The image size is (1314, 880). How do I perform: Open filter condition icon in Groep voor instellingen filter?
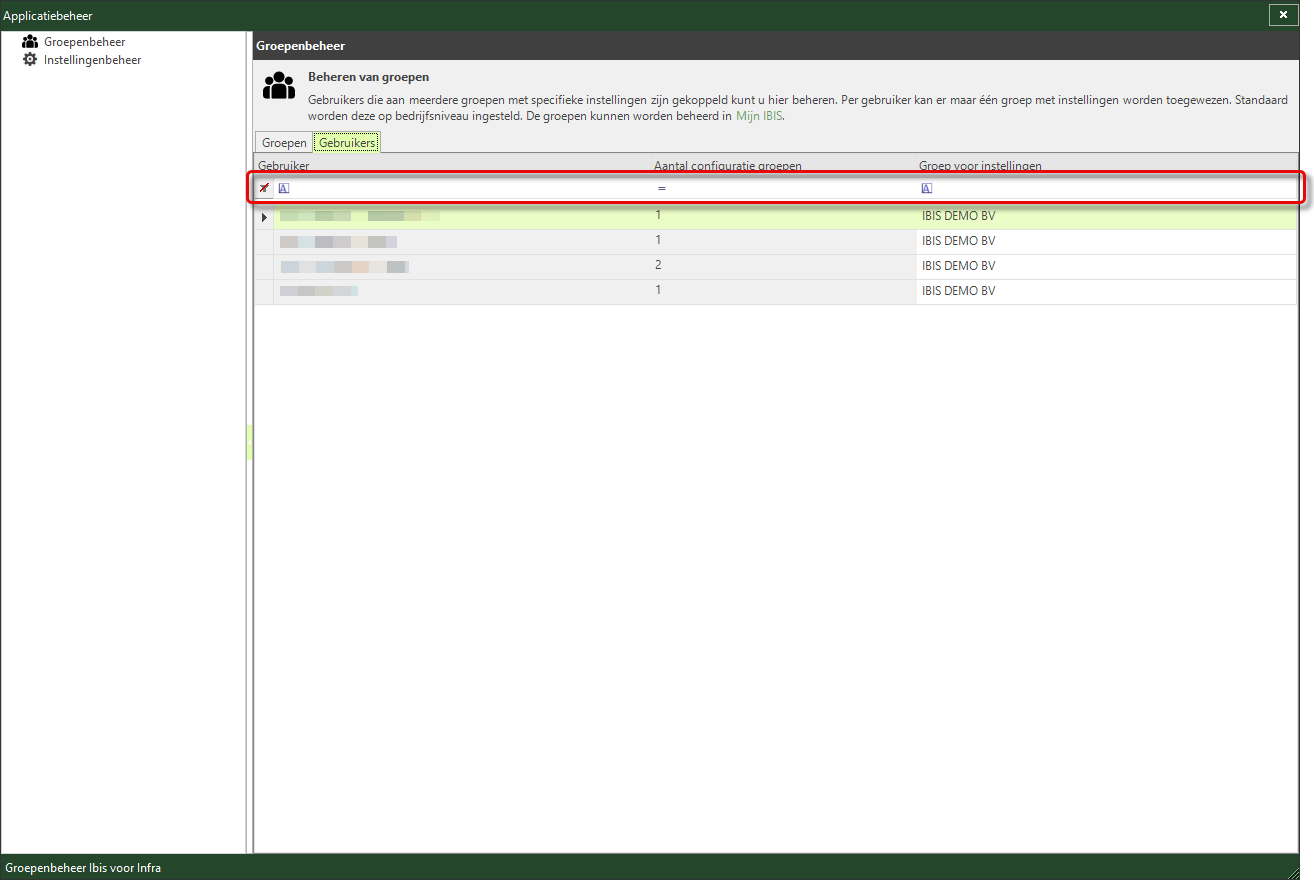[927, 188]
